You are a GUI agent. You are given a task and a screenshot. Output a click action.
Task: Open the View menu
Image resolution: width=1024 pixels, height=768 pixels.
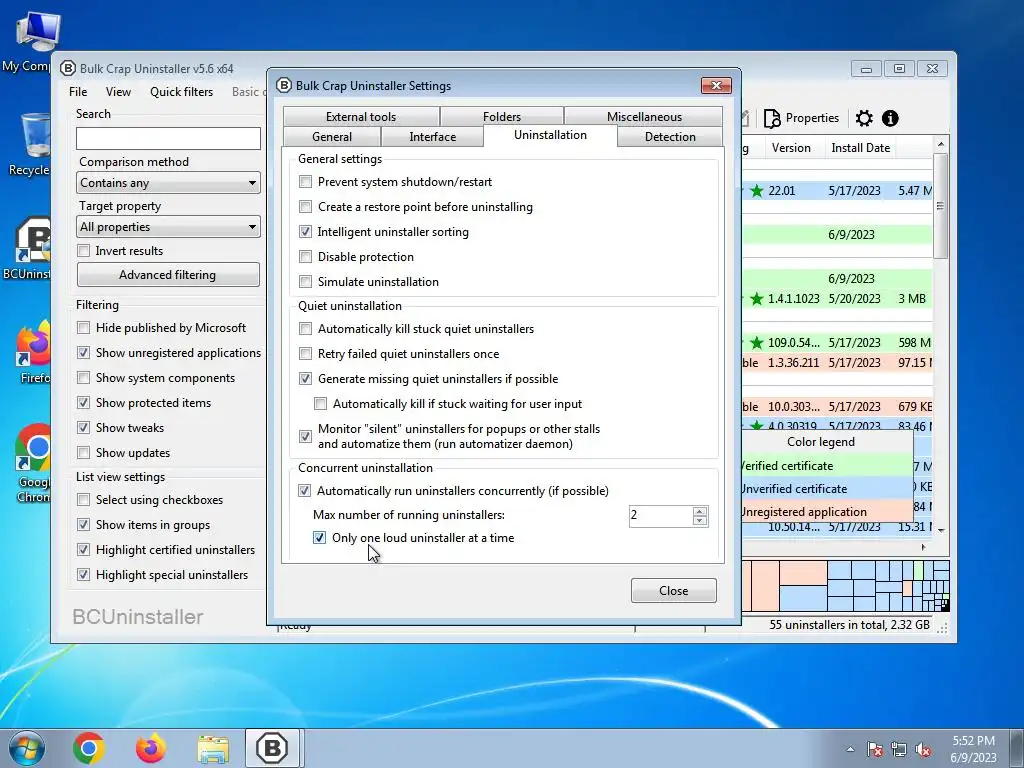click(118, 92)
